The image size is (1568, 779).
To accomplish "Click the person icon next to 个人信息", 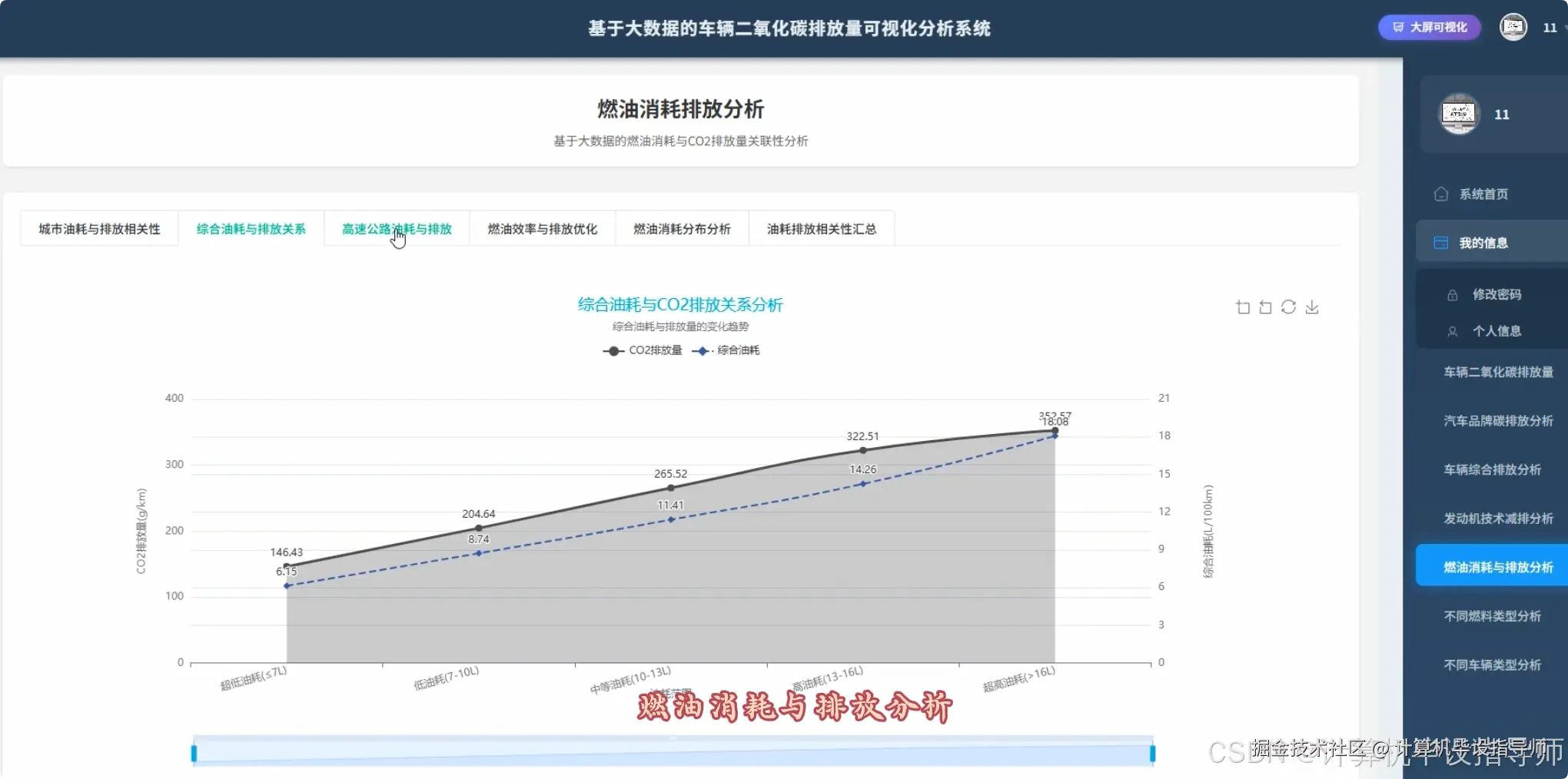I will (x=1452, y=331).
